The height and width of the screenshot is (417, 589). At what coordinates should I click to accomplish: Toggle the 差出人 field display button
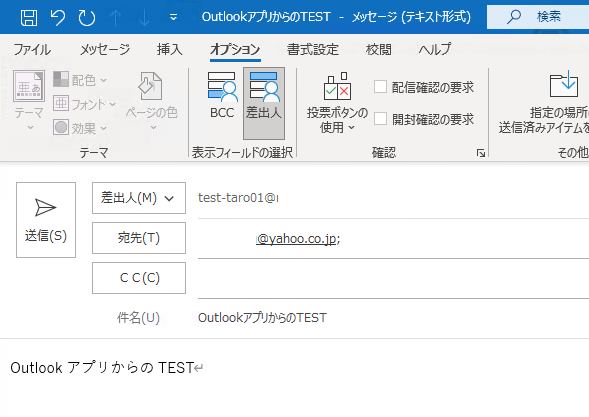264,103
